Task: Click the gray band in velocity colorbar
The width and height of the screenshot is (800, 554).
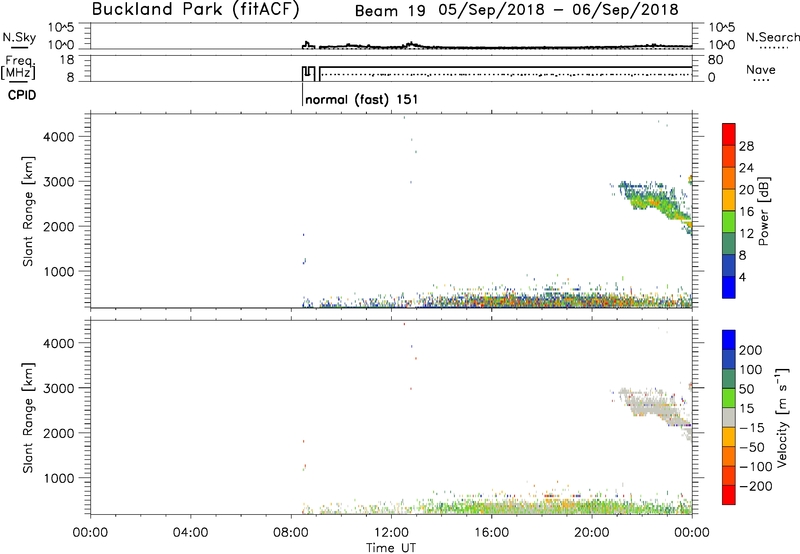Action: [x=729, y=417]
